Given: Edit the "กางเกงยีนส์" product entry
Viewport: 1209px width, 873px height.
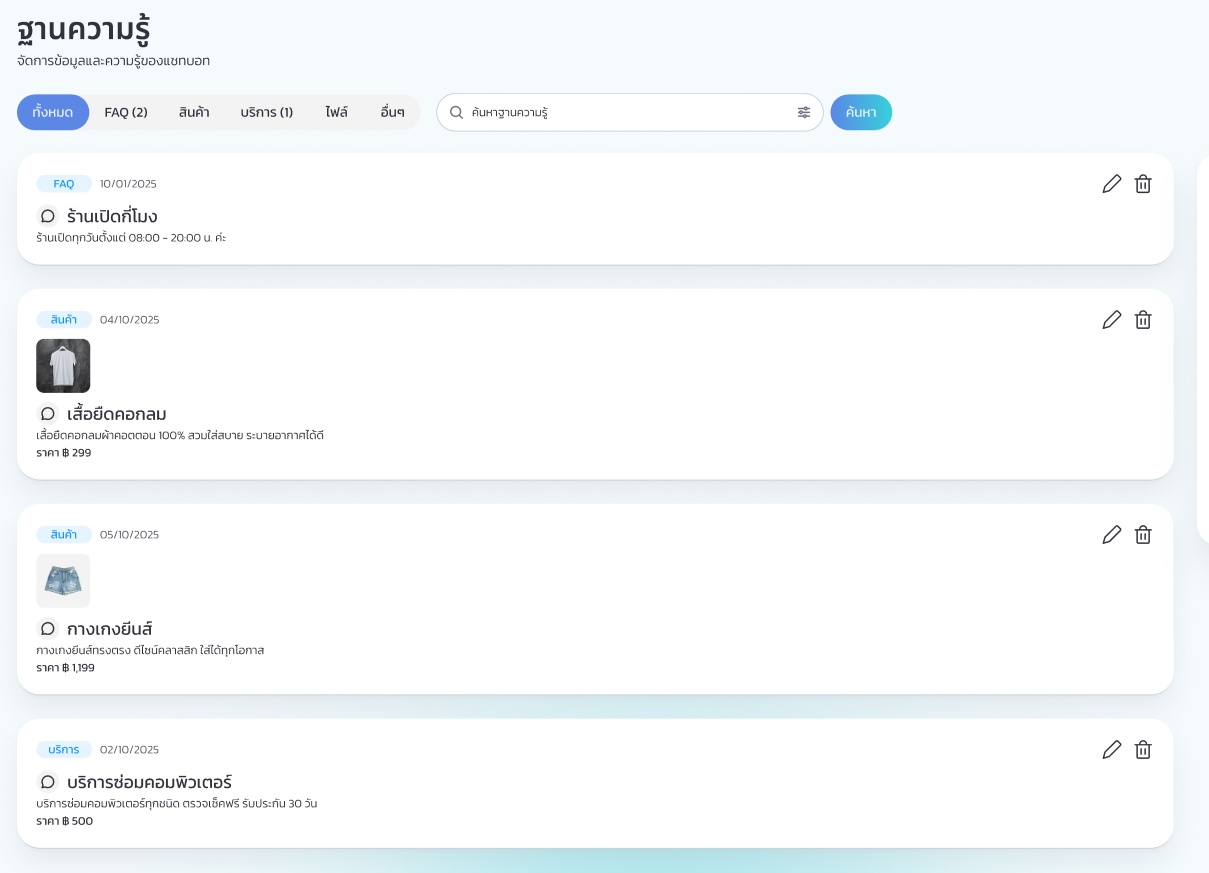Looking at the screenshot, I should click(1111, 535).
